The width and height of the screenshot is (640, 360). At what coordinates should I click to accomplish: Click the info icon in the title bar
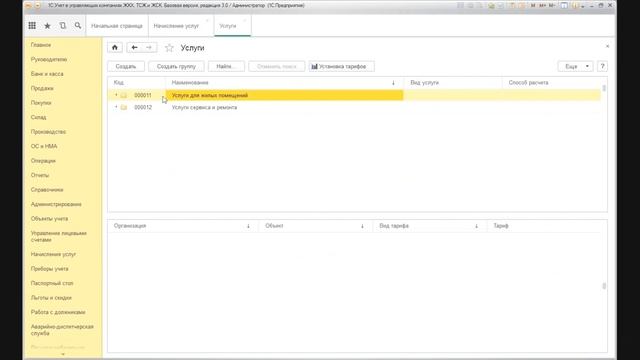point(576,6)
